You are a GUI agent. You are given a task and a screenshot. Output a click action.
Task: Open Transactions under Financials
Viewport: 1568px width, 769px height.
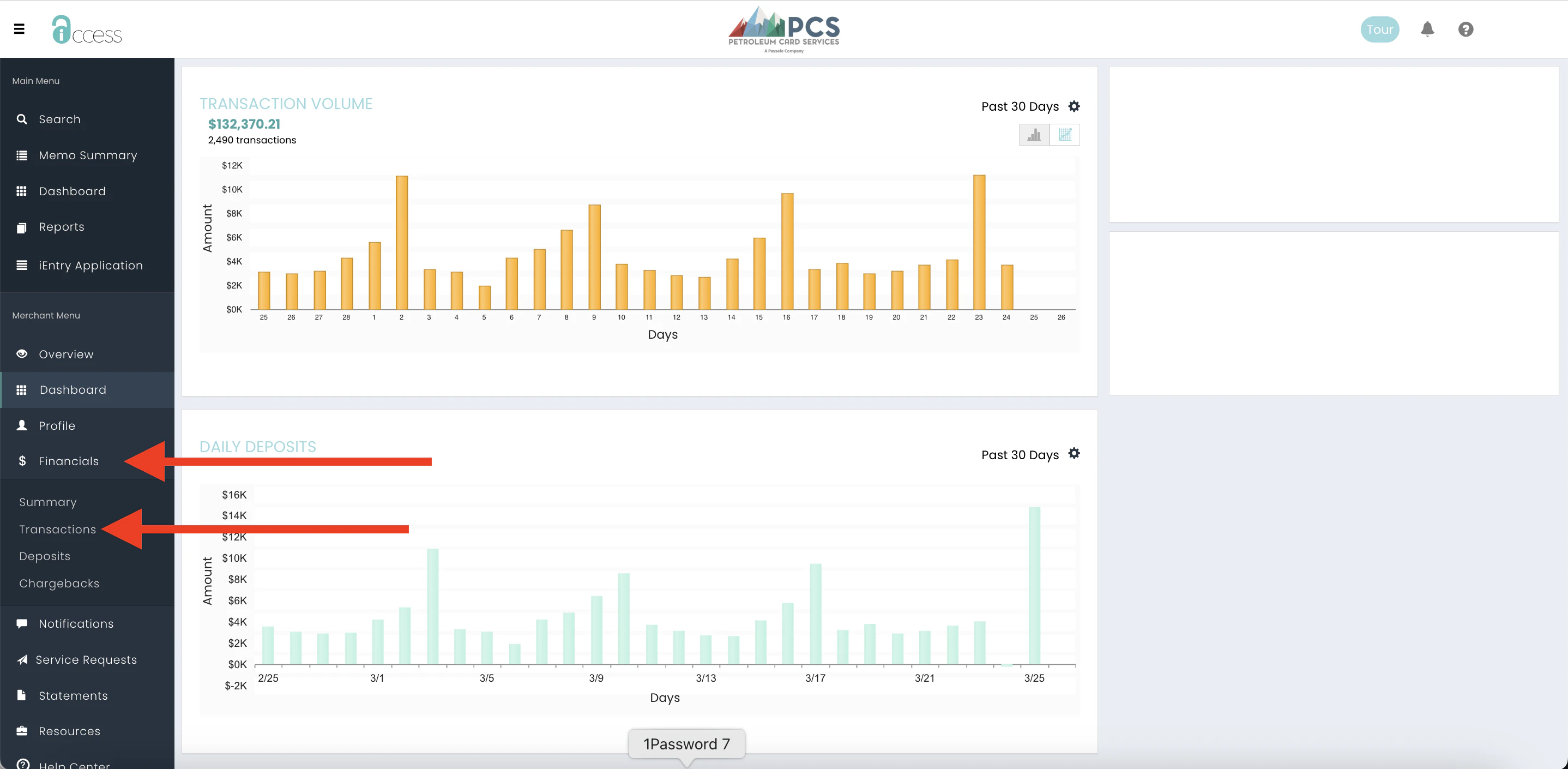[x=57, y=529]
